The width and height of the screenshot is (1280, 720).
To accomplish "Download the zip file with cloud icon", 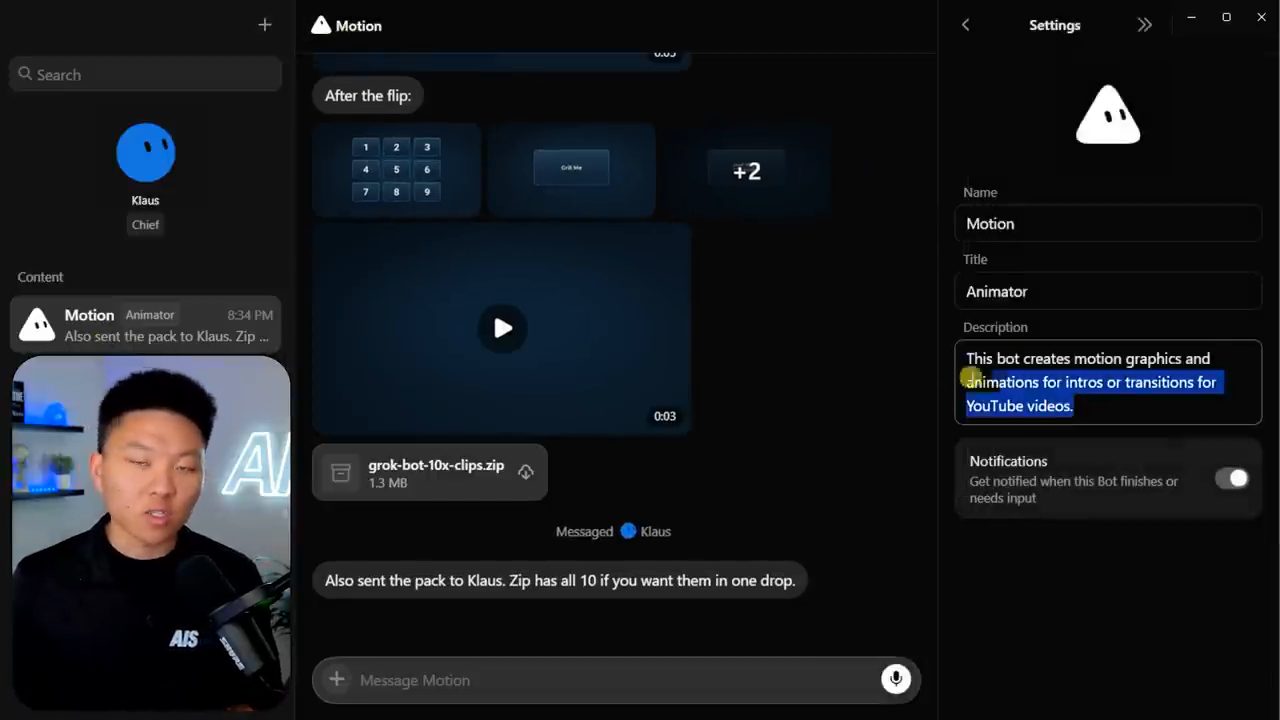I will [526, 472].
